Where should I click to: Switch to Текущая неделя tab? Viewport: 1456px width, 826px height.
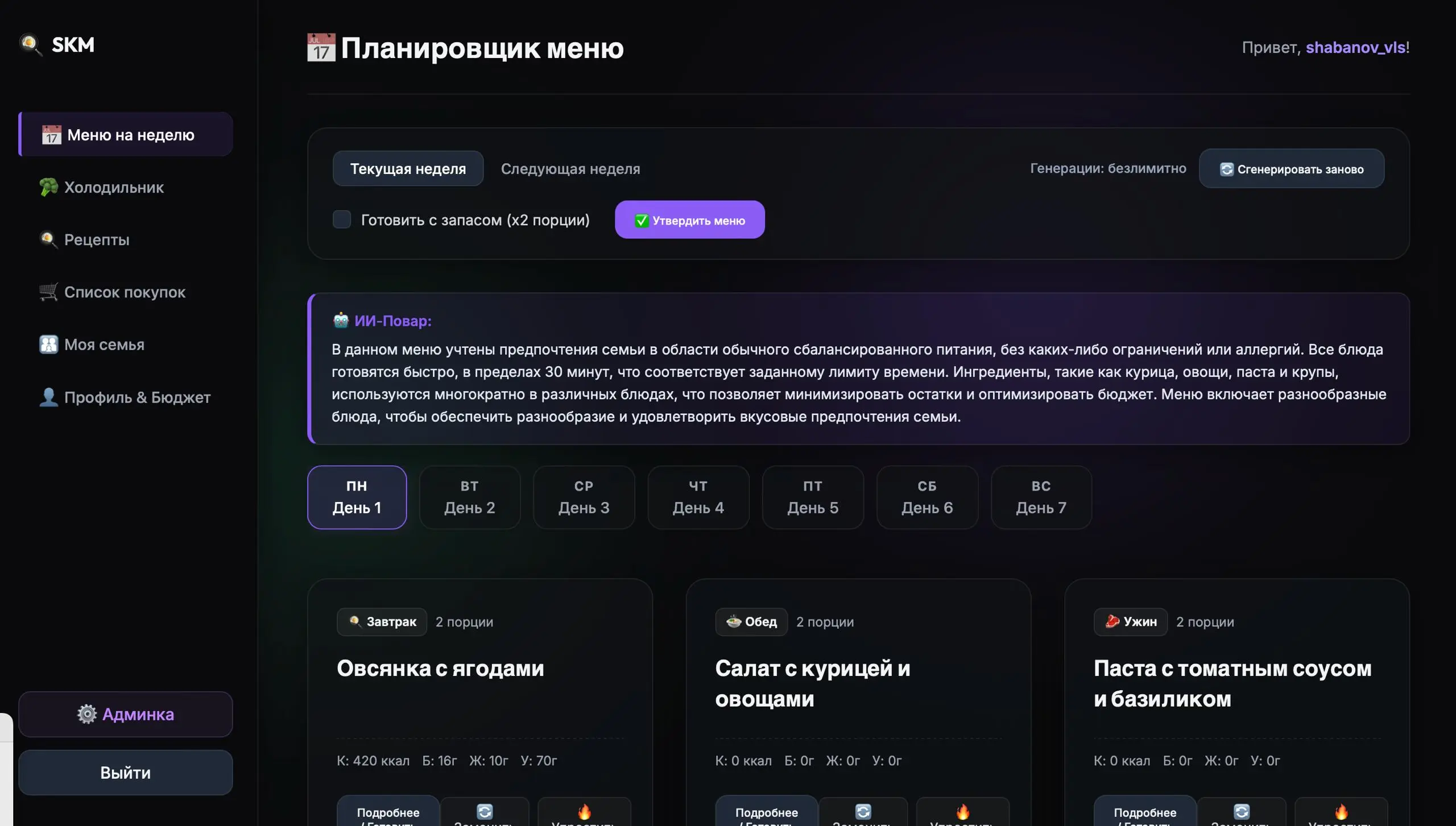[408, 168]
